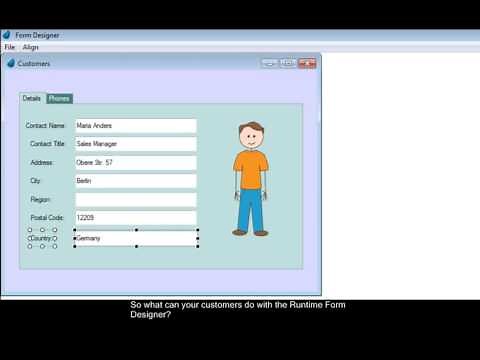The width and height of the screenshot is (480, 360).
Task: Open the File menu
Action: [x=10, y=47]
